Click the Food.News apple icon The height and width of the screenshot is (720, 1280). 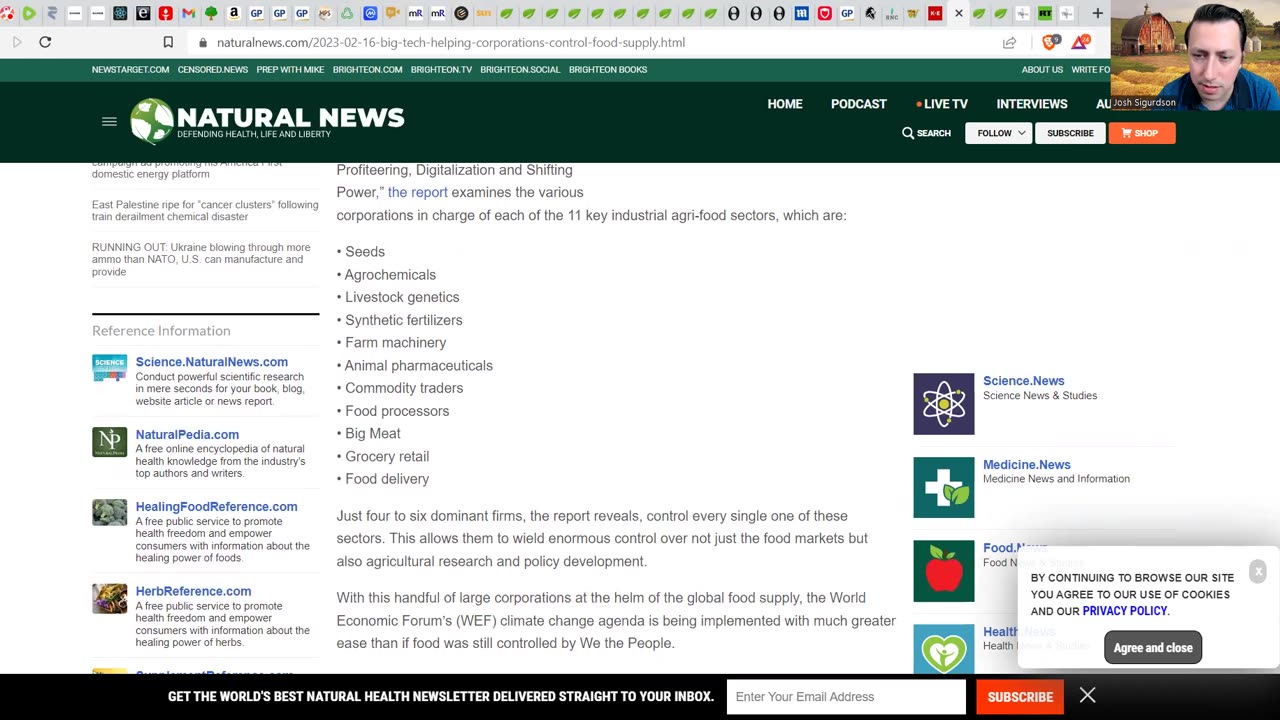click(x=943, y=571)
